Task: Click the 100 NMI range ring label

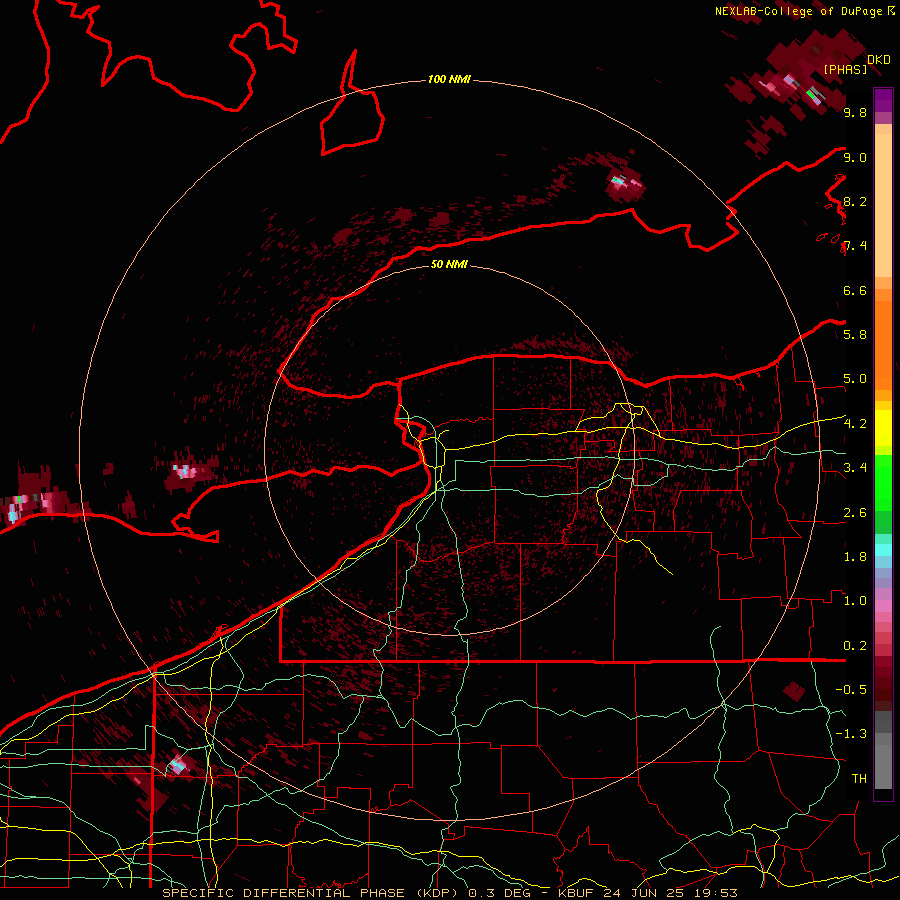Action: pyautogui.click(x=449, y=79)
